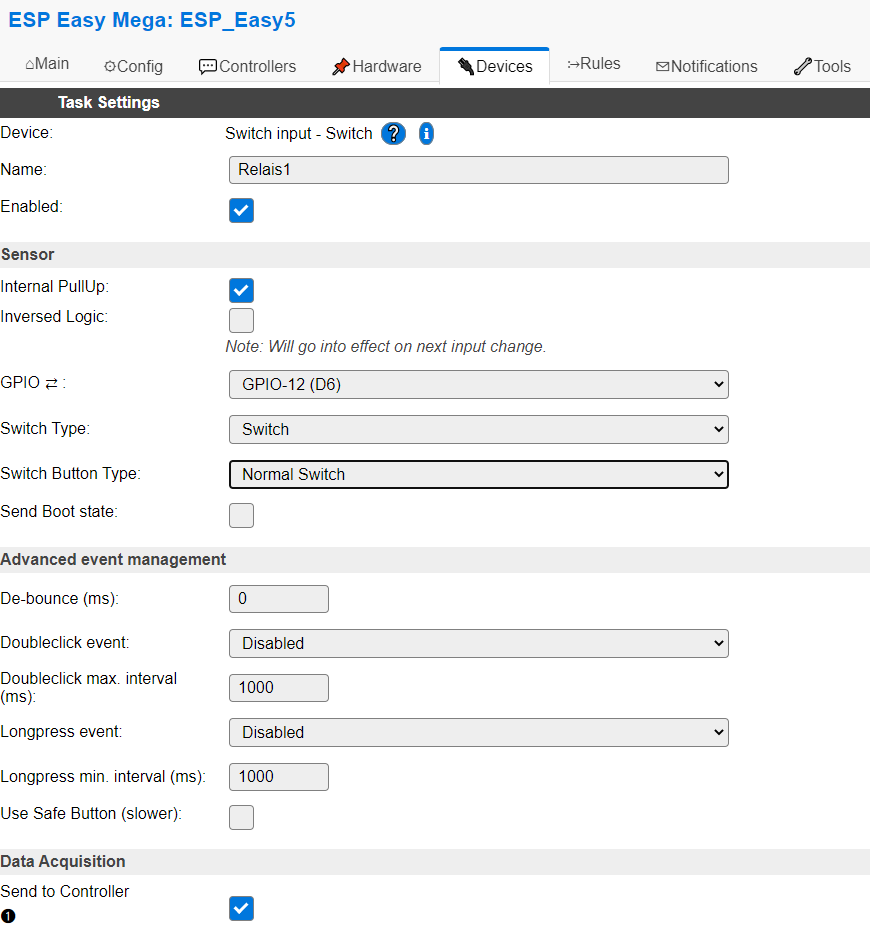Click the 'Enabled:' label

31,206
